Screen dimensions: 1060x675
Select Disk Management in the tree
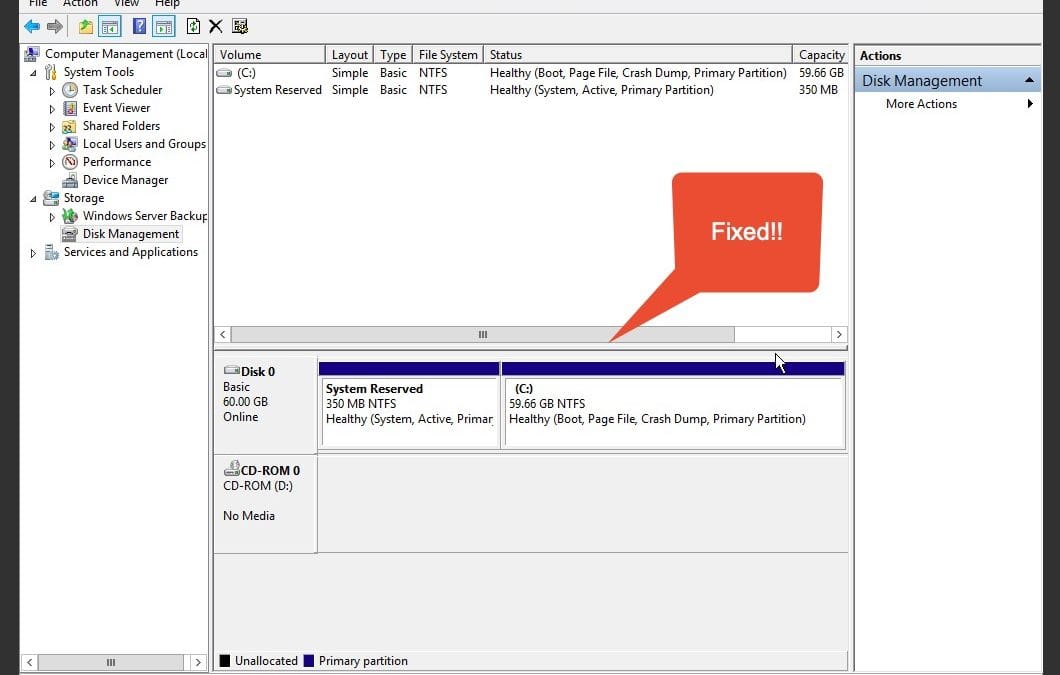[131, 233]
